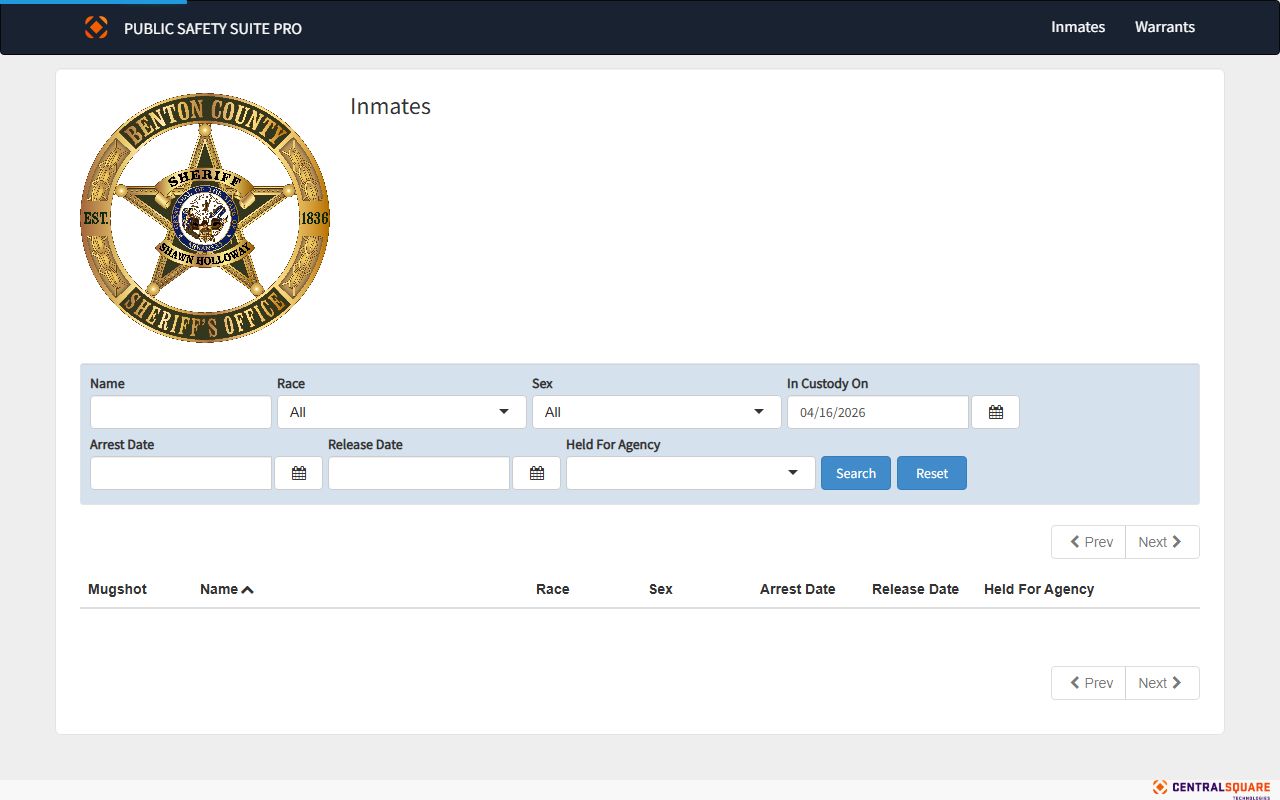This screenshot has width=1280, height=800.
Task: Click the top Next page button
Action: pos(1161,542)
